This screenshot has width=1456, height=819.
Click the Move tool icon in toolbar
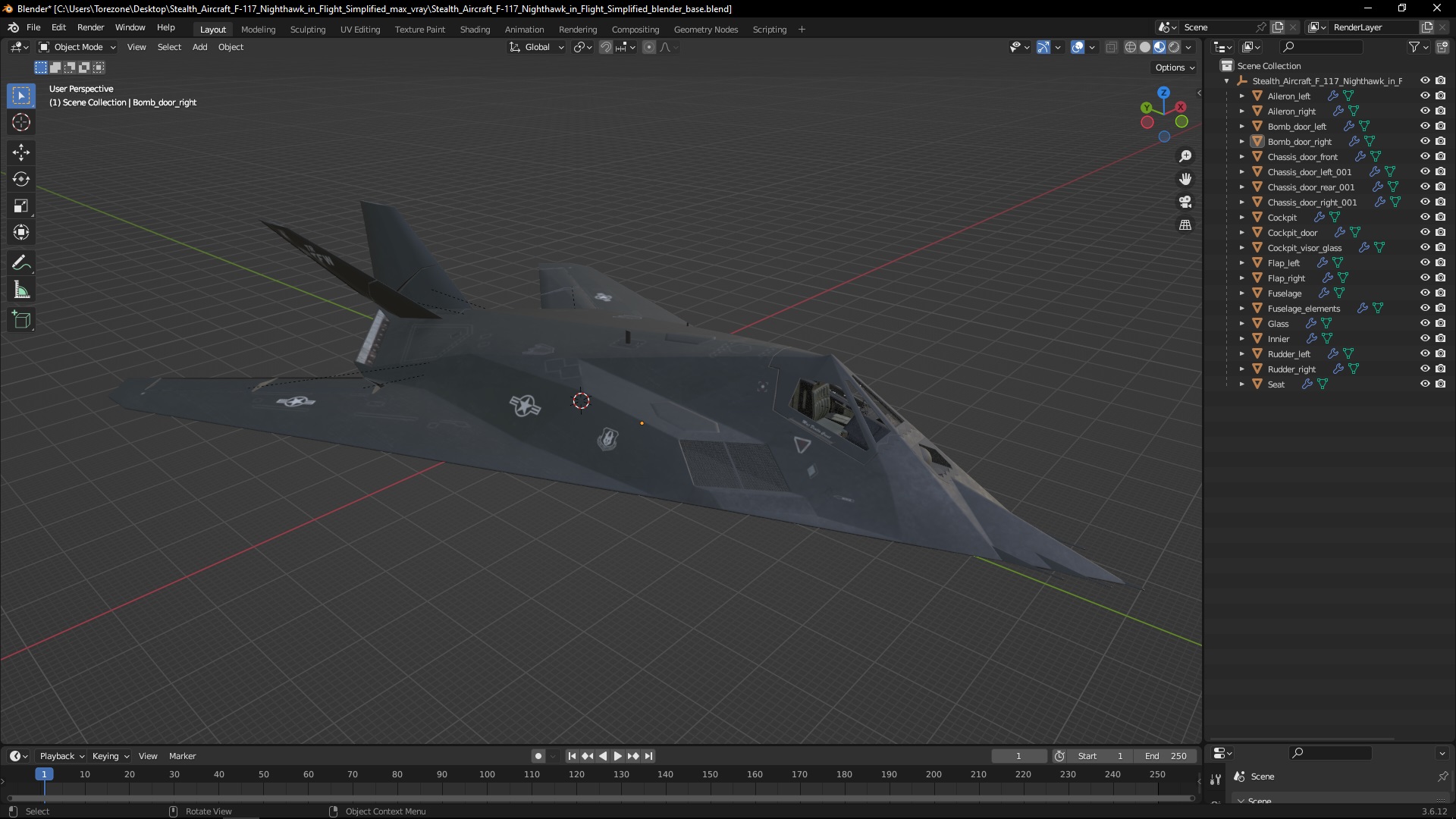(x=22, y=151)
